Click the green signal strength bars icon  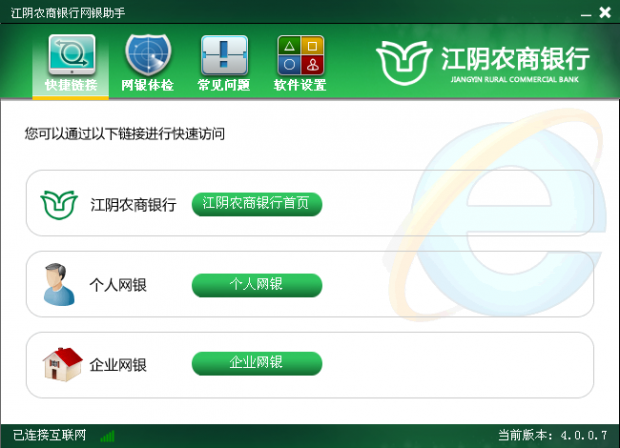tap(108, 436)
